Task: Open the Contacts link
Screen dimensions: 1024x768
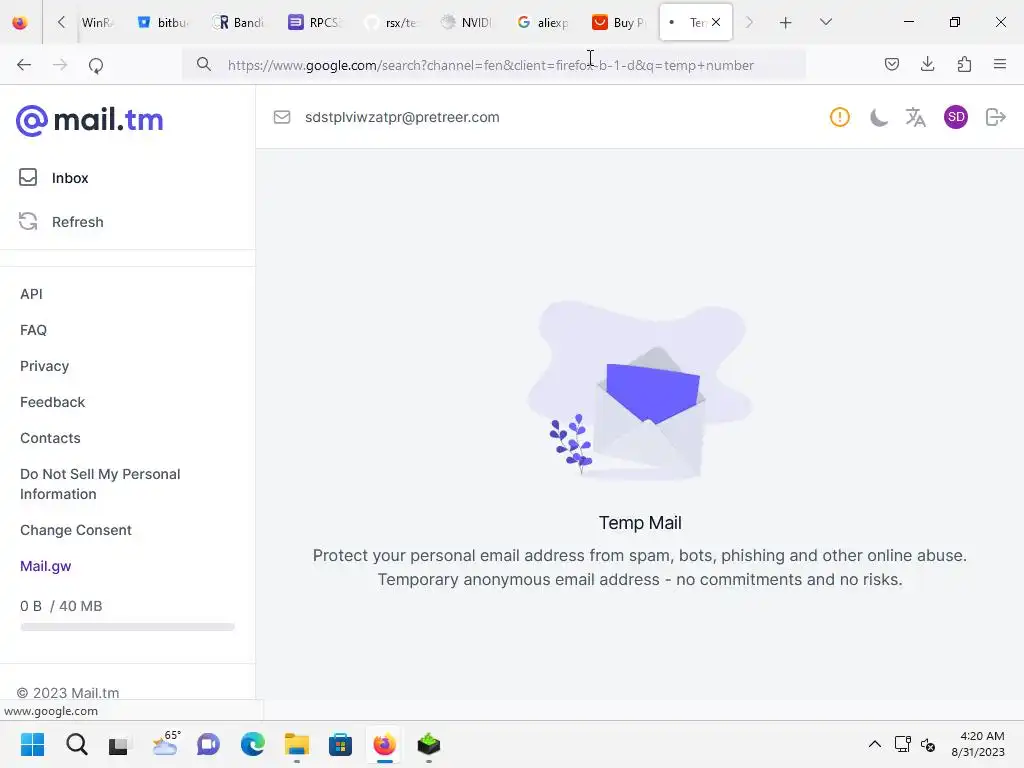Action: pyautogui.click(x=50, y=438)
